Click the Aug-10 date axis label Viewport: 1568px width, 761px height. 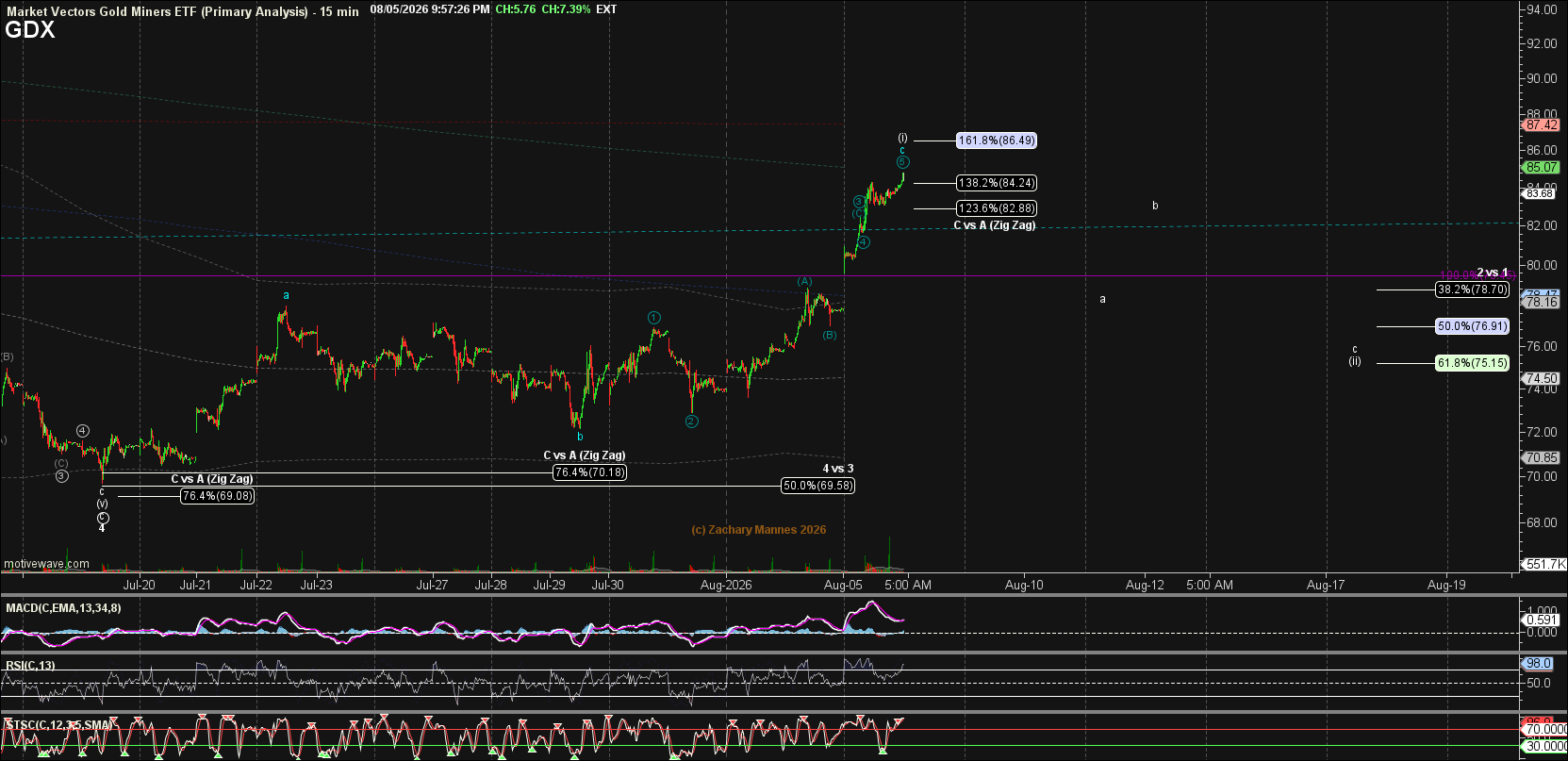1024,585
